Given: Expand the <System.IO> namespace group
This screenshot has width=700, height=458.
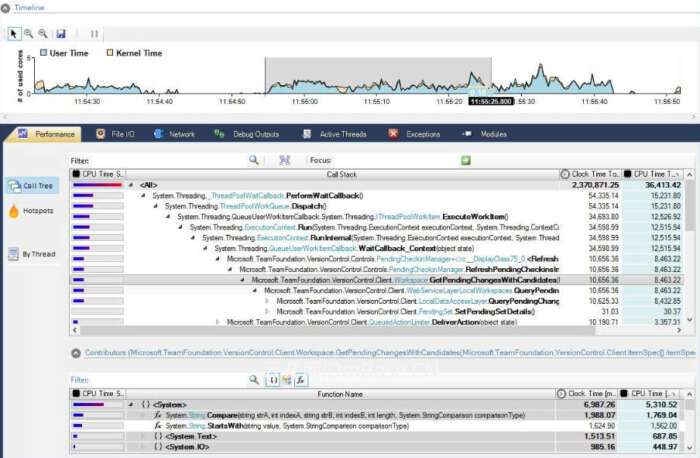Looking at the screenshot, I should [x=143, y=447].
